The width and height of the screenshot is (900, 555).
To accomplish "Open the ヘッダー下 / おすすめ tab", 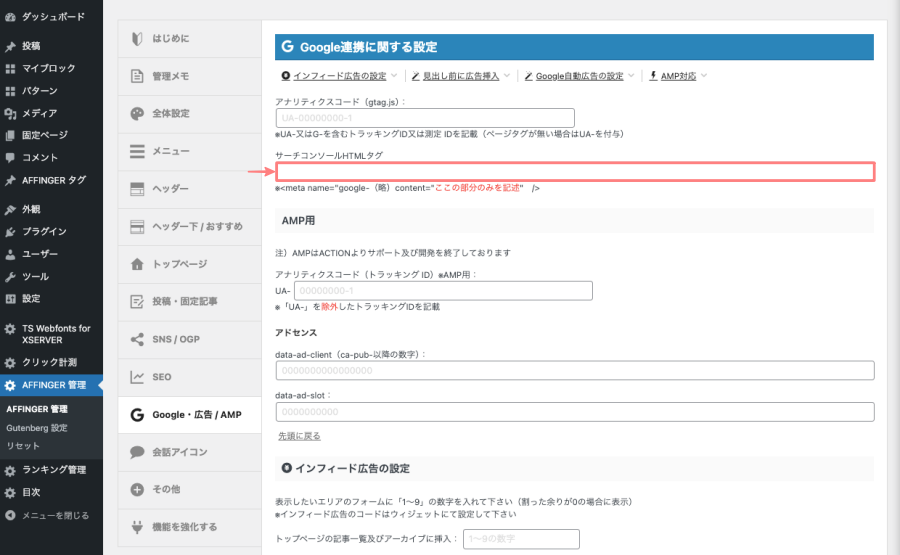I will coord(189,227).
